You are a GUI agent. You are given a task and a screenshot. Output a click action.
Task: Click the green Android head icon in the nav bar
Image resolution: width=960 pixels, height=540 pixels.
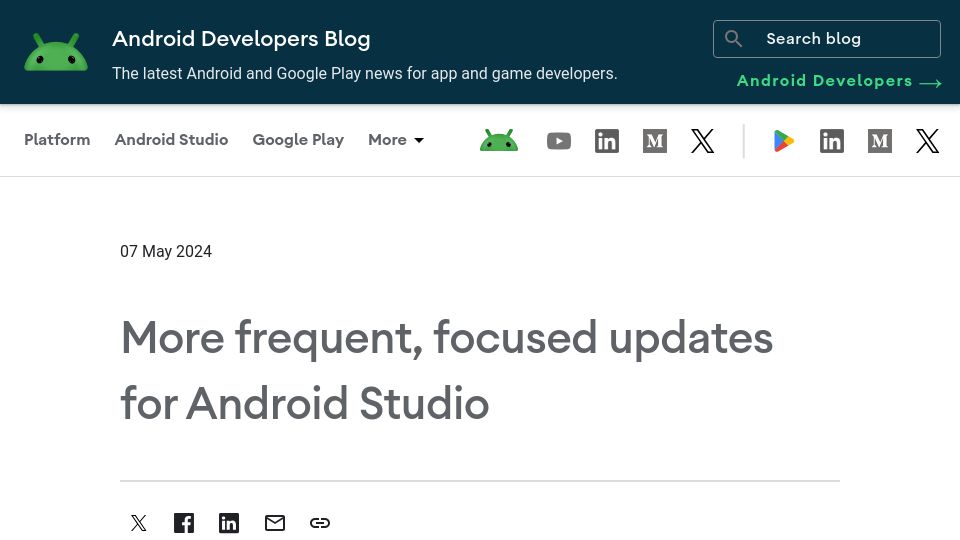(499, 141)
